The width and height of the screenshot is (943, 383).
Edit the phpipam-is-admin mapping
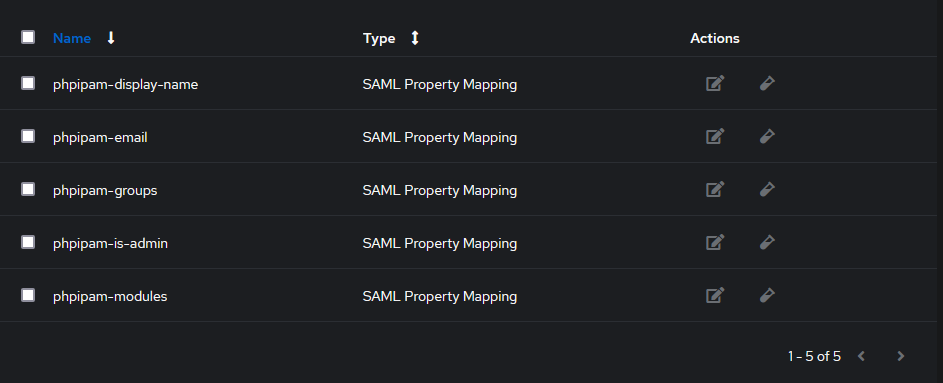click(x=714, y=242)
